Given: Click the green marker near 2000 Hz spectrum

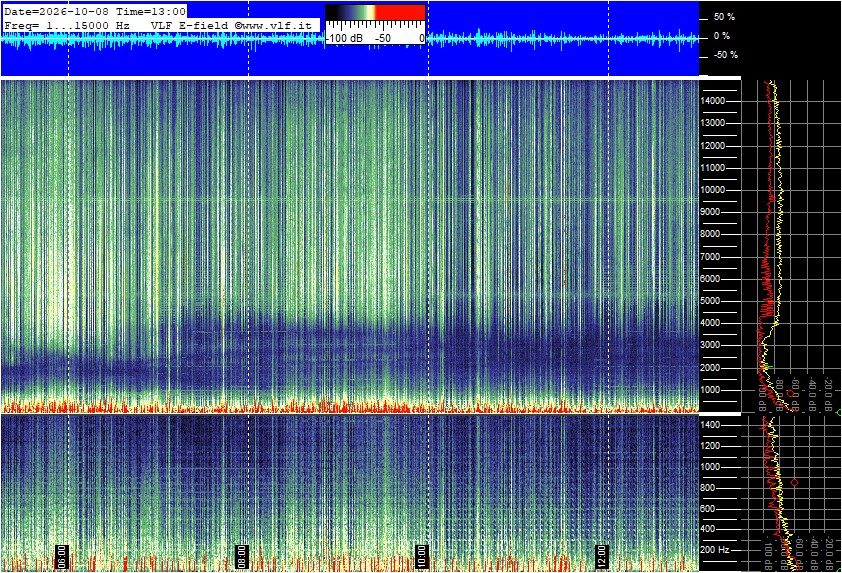Looking at the screenshot, I should point(768,367).
